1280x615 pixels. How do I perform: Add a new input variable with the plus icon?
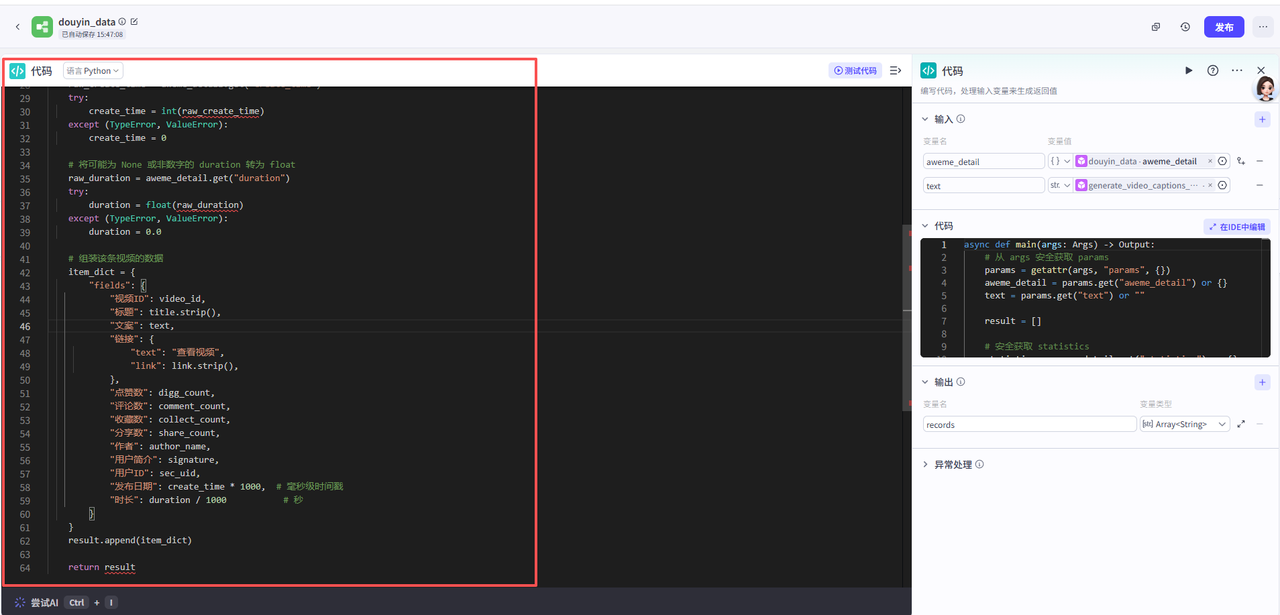coord(1262,119)
